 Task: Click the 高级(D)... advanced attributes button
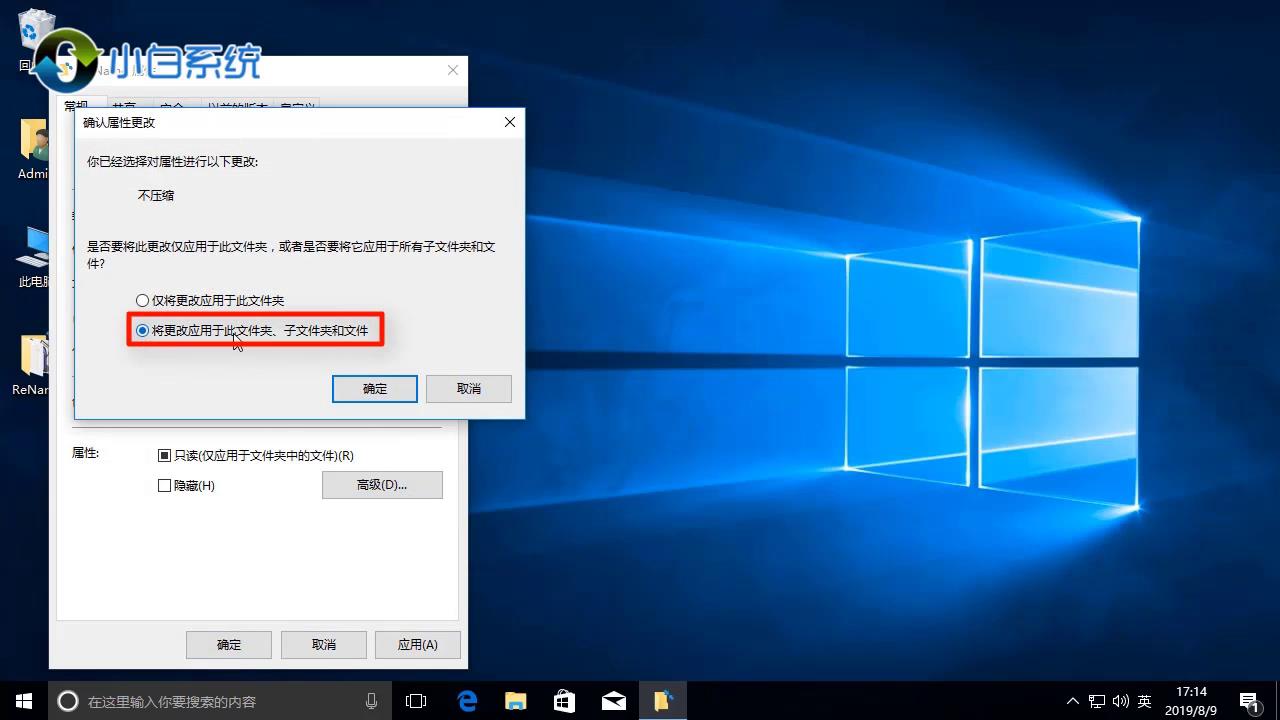coord(382,485)
